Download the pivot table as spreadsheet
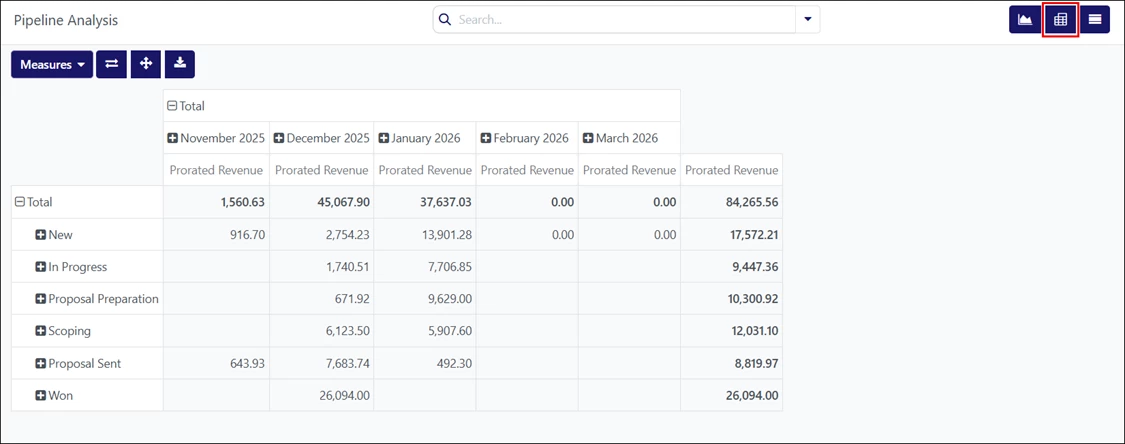The width and height of the screenshot is (1125, 444). coord(180,64)
